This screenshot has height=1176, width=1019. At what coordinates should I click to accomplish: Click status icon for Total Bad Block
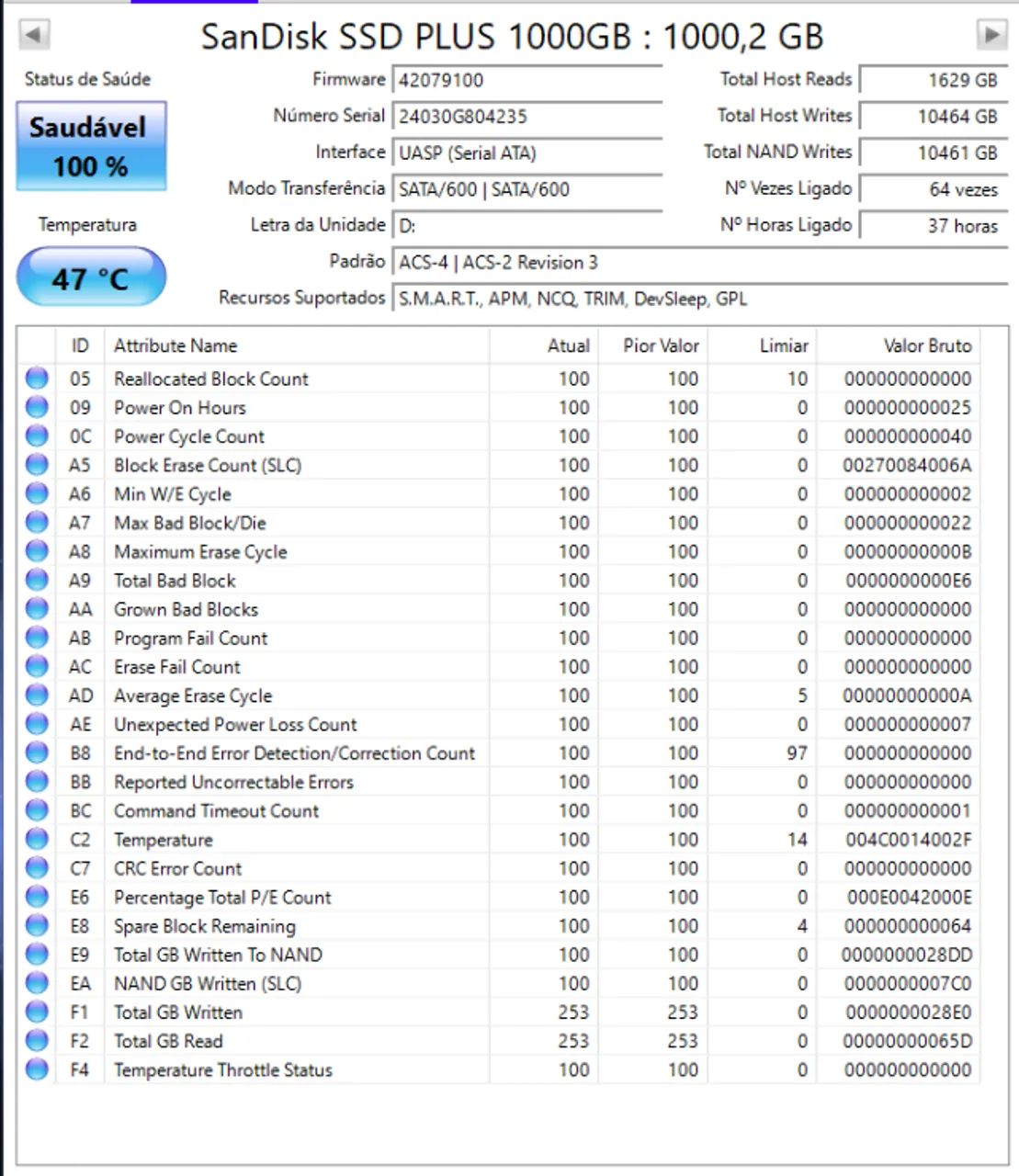(37, 580)
